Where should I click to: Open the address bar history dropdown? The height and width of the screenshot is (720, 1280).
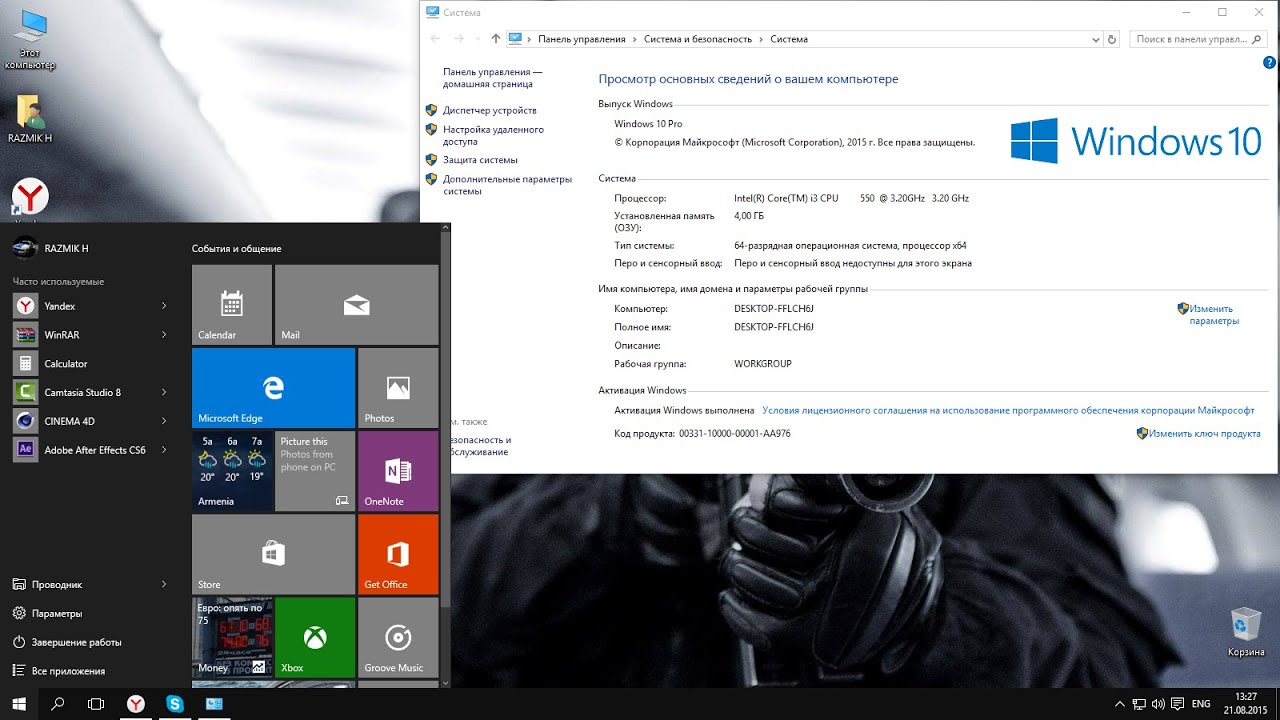[1095, 39]
